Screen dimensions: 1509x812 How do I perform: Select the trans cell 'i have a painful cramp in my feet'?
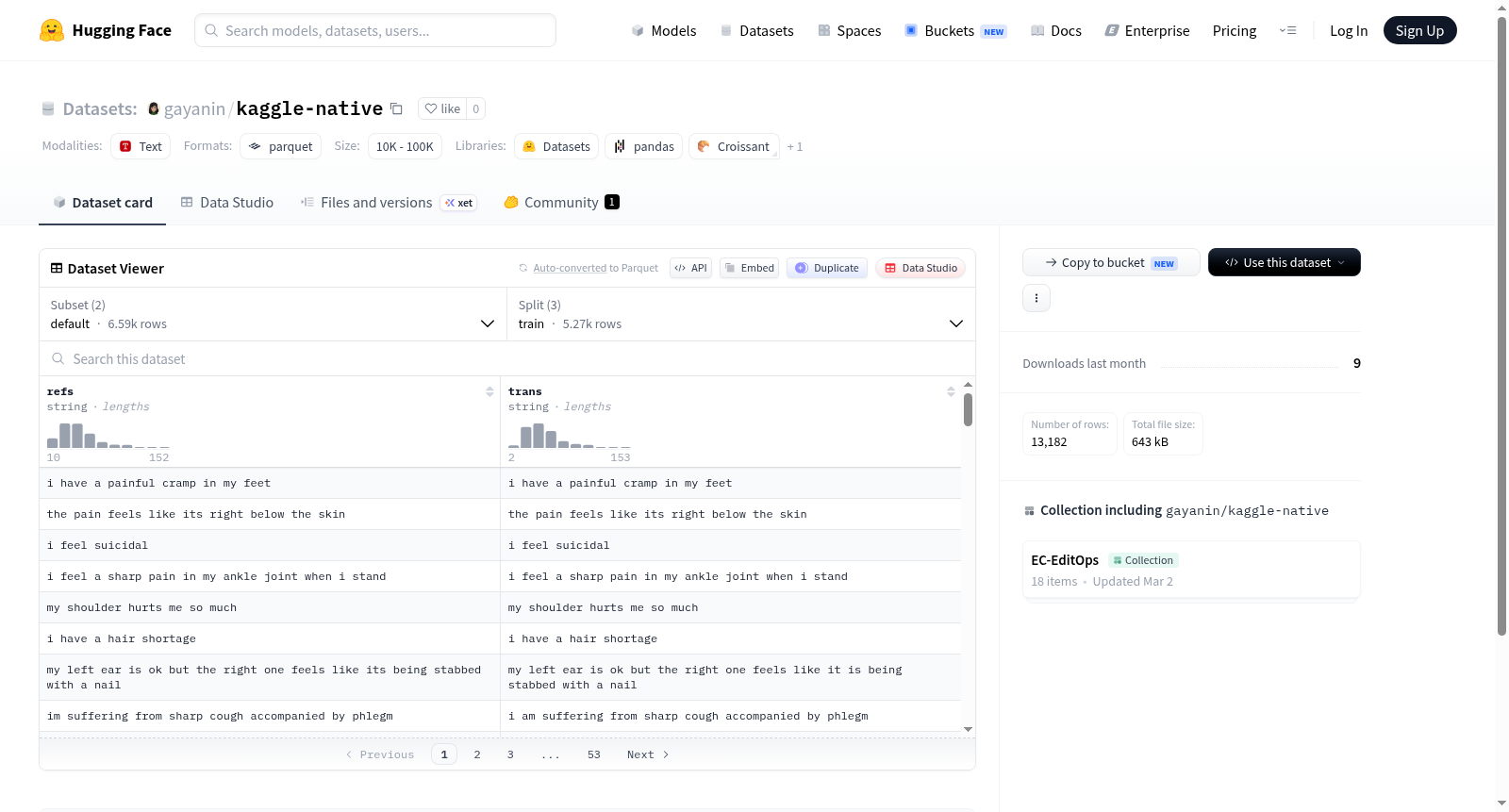(x=731, y=483)
